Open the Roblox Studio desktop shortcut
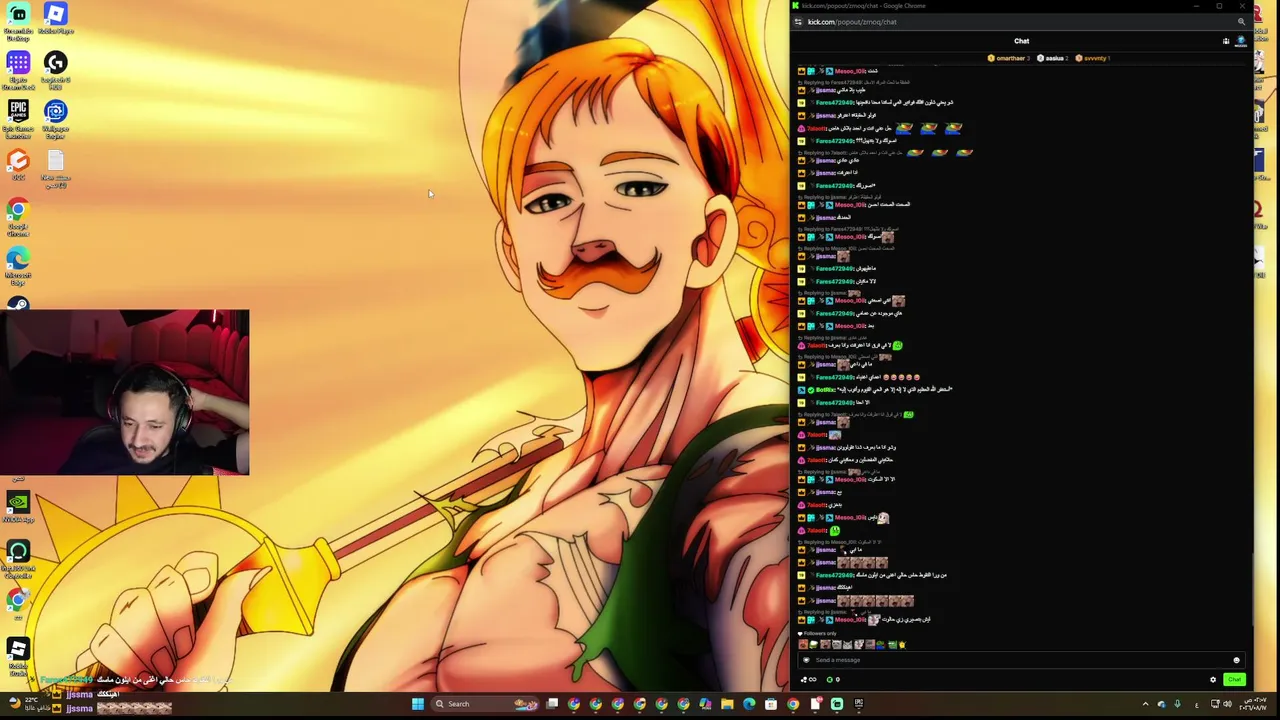Image resolution: width=1280 pixels, height=720 pixels. pos(18,656)
